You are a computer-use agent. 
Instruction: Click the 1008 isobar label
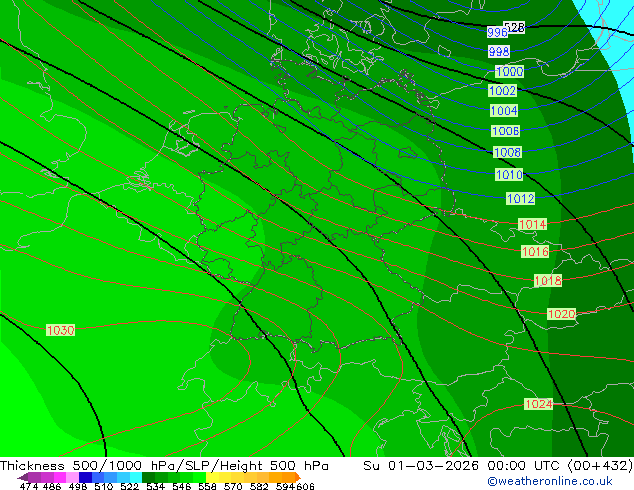coord(508,152)
